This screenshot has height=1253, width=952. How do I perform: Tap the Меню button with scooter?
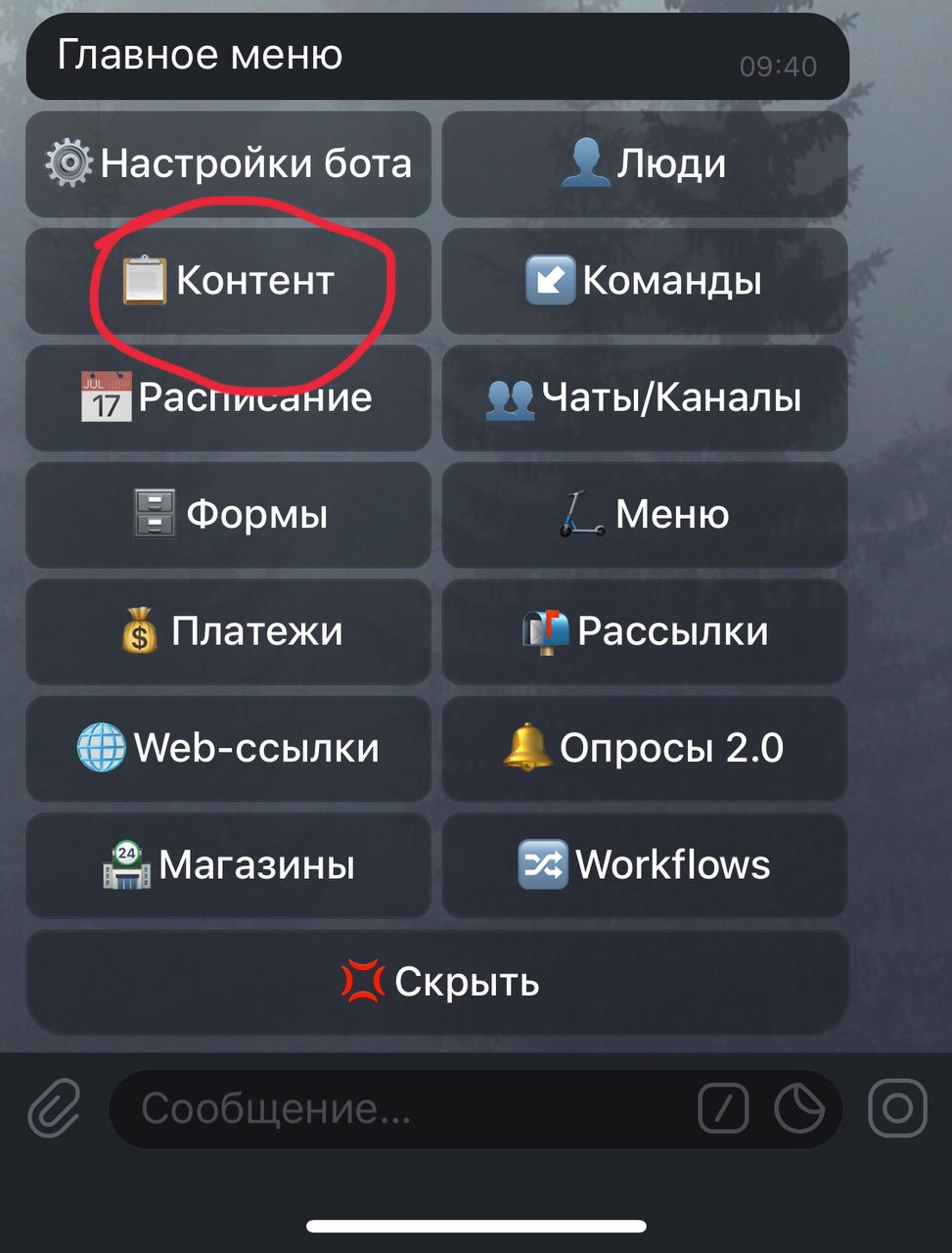[645, 515]
